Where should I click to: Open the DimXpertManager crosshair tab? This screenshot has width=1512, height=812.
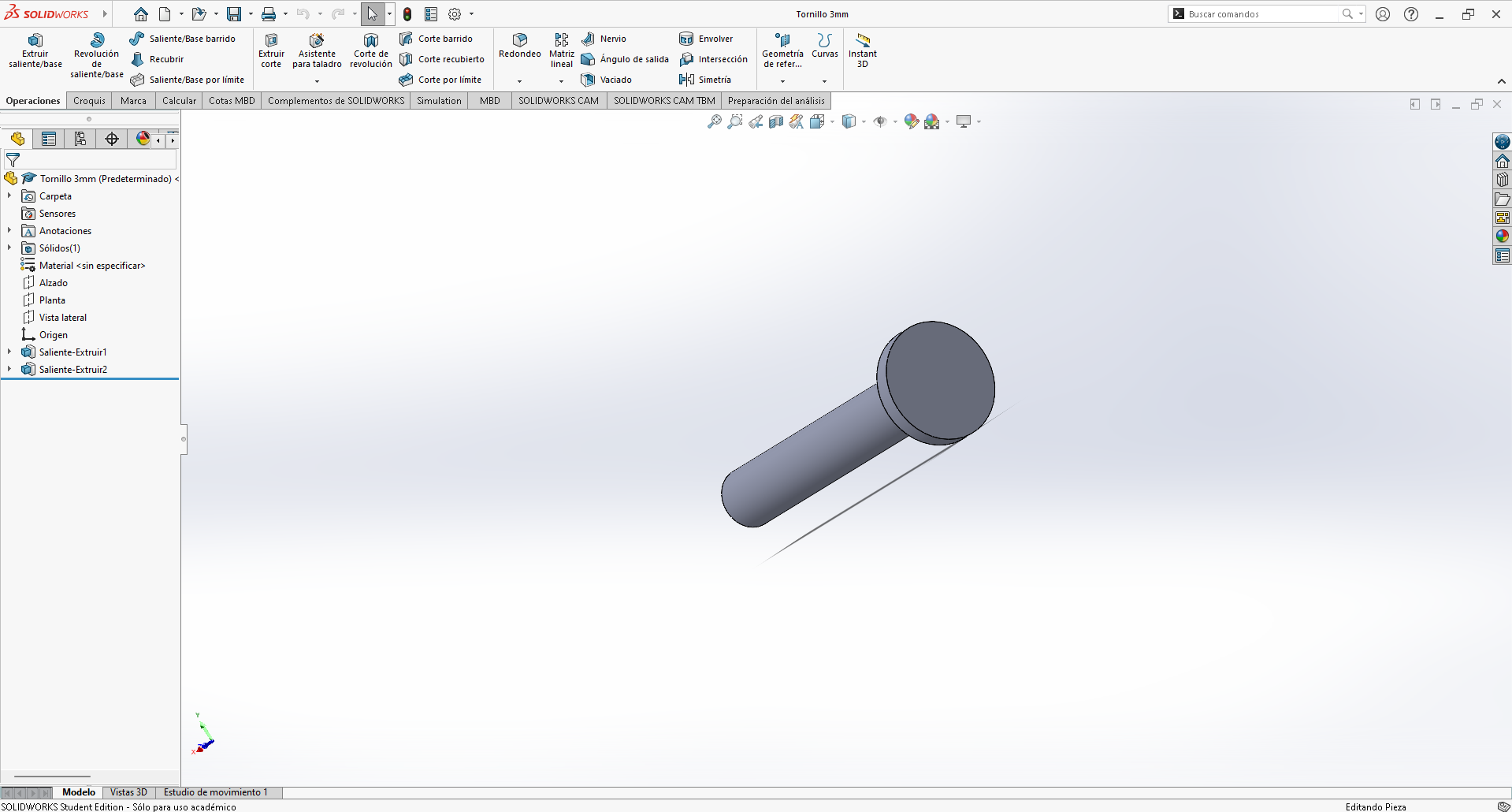pos(112,139)
